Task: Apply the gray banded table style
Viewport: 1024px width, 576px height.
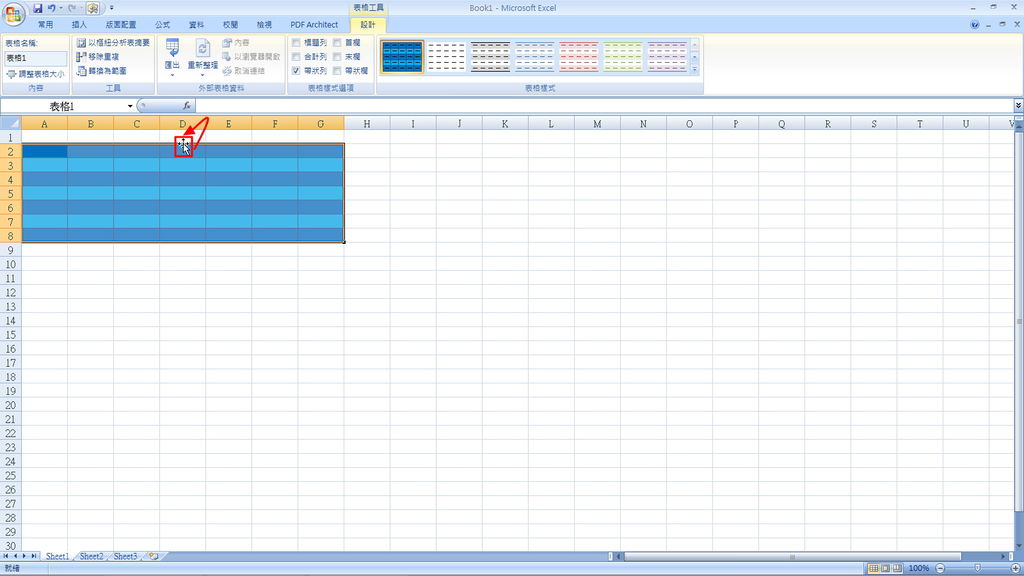Action: [490, 57]
